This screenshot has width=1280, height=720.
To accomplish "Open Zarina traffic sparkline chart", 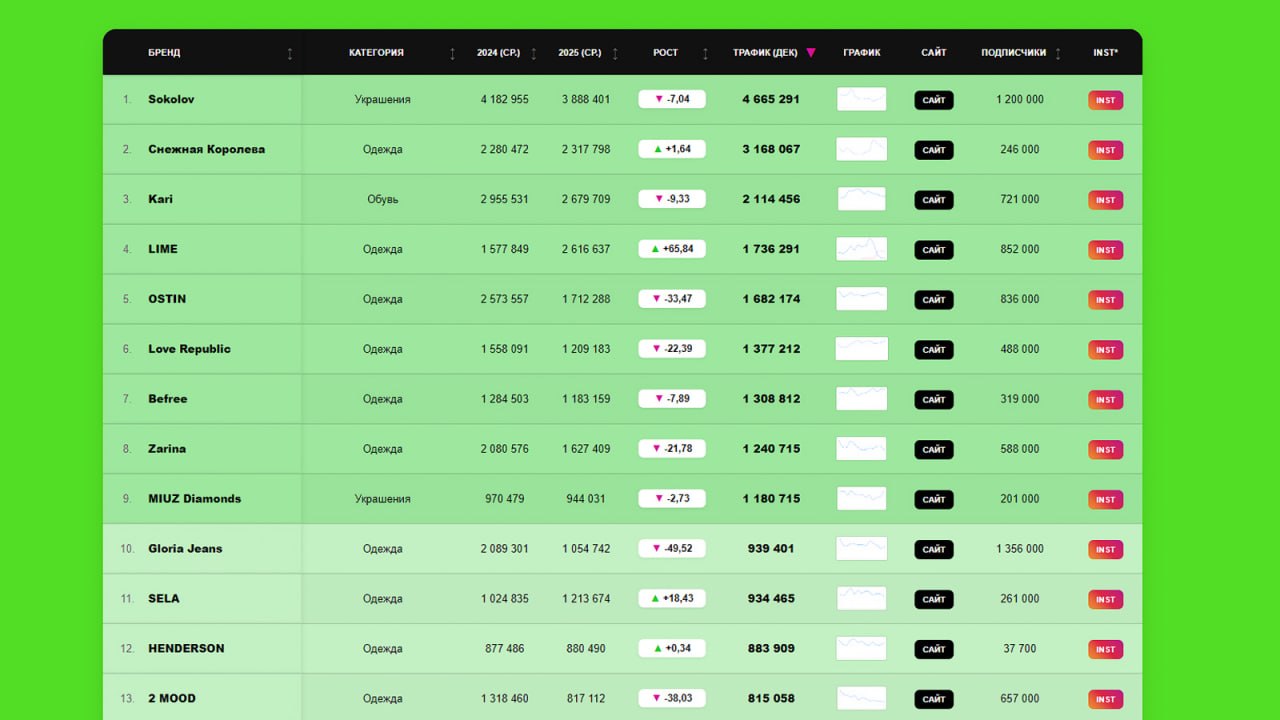I will 862,449.
